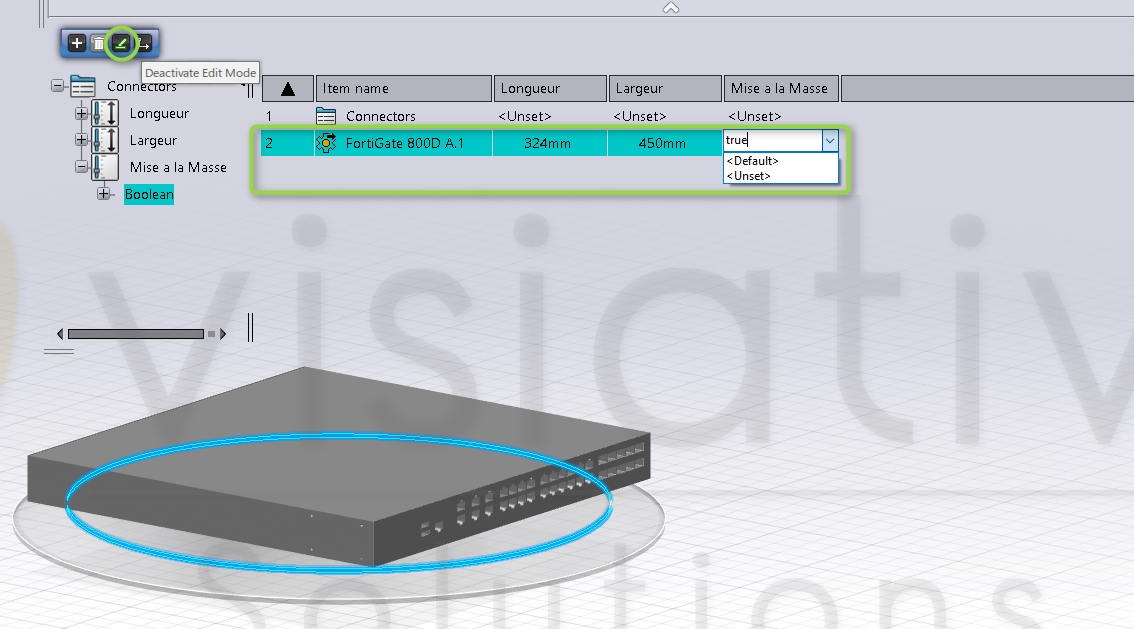This screenshot has width=1134, height=629.
Task: Click the Largeur column header
Action: click(x=665, y=88)
